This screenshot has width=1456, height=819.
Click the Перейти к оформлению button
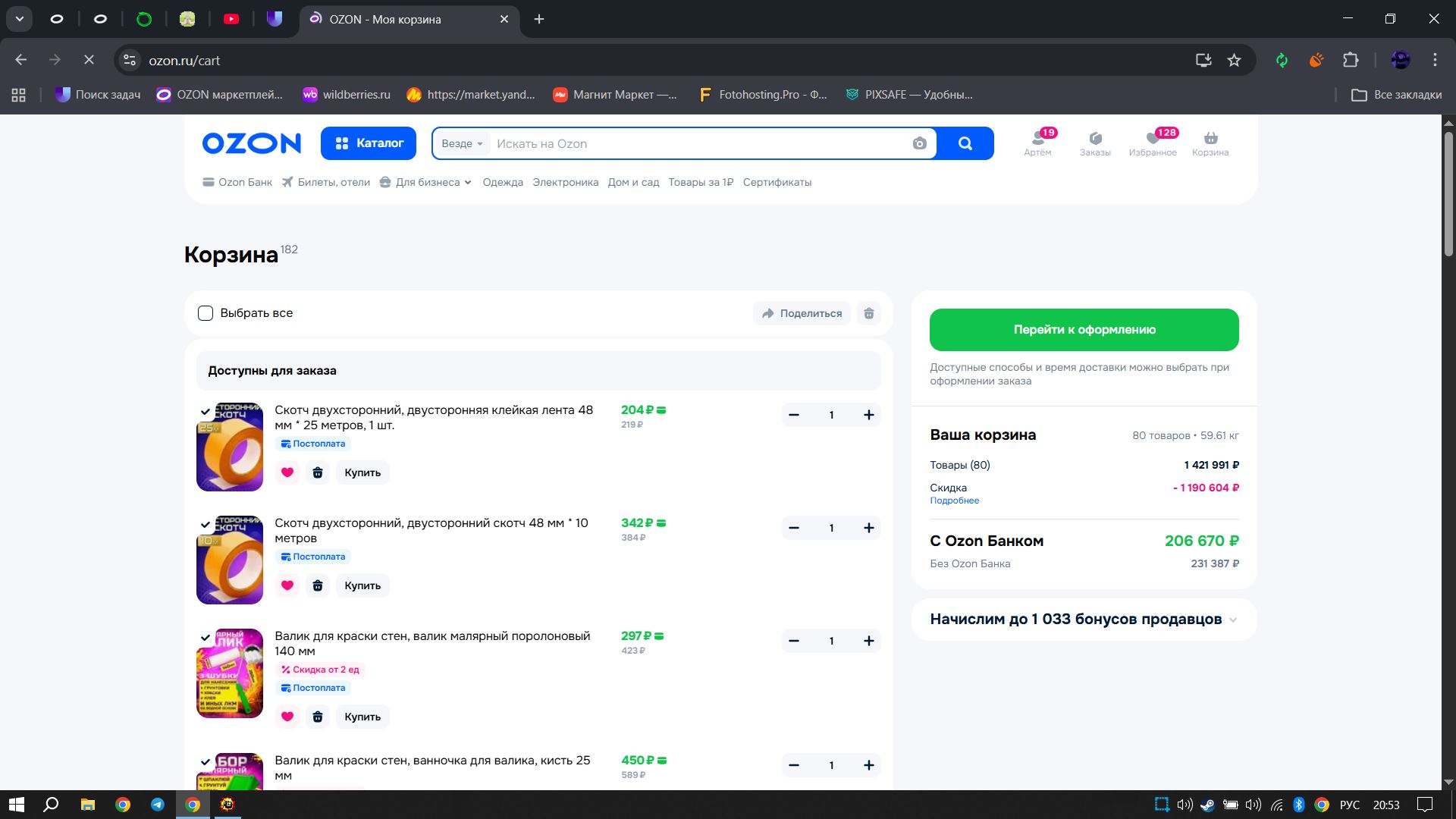pos(1084,330)
